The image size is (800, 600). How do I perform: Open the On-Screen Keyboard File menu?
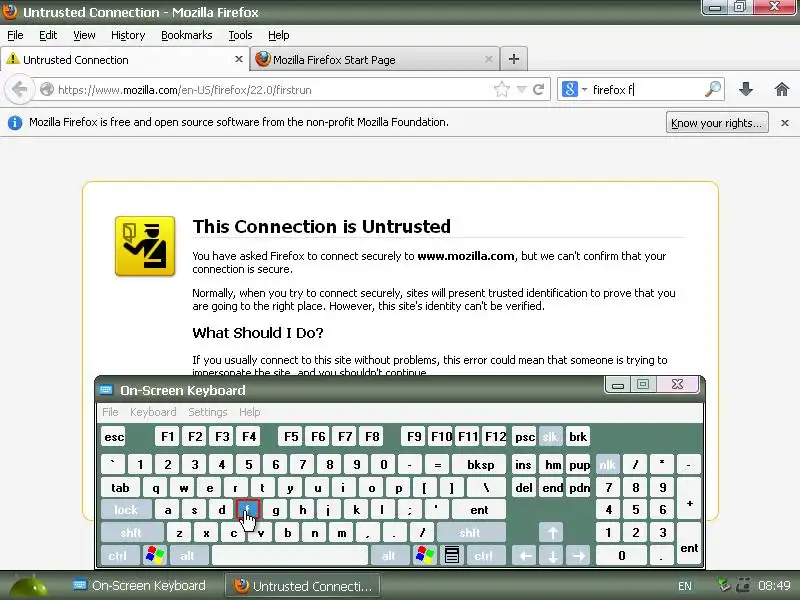click(110, 412)
